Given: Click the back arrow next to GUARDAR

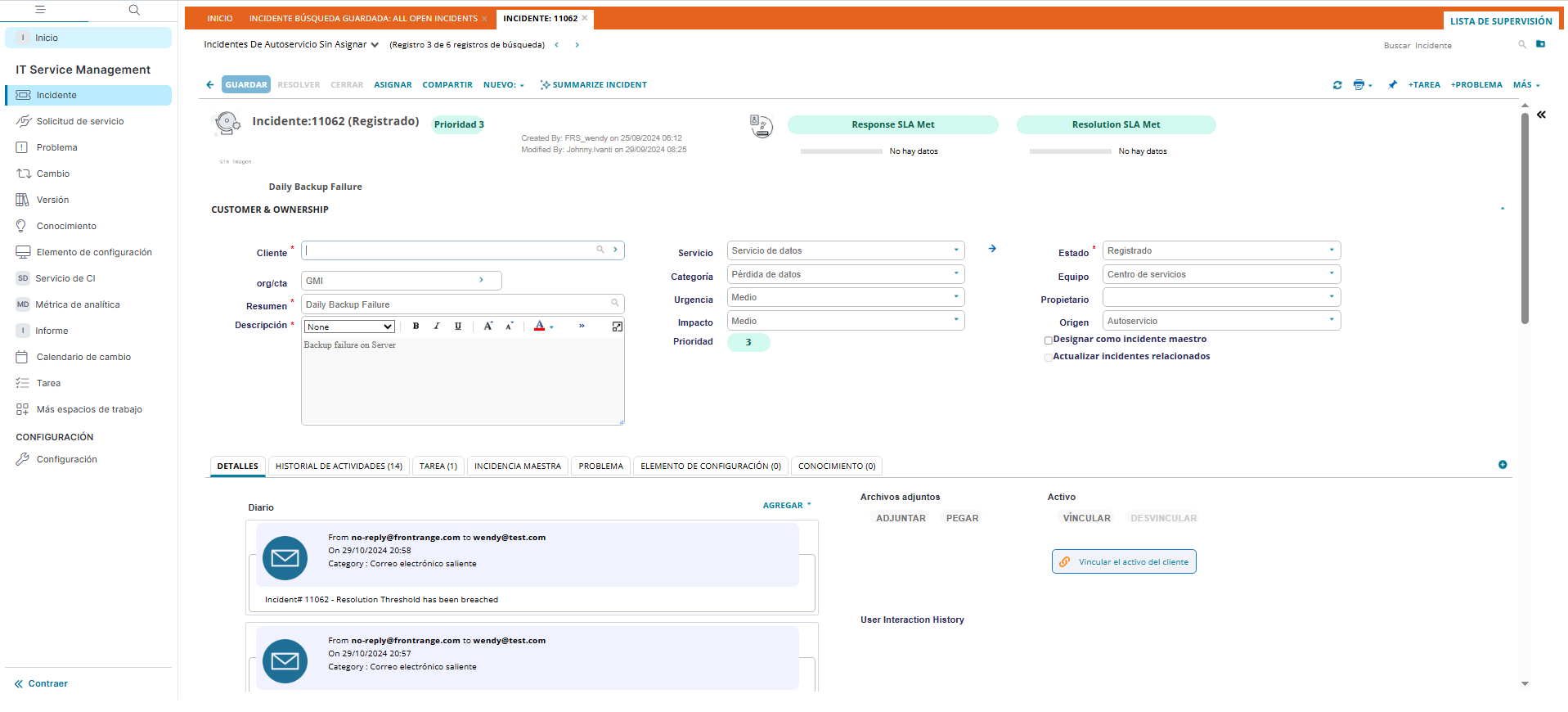Looking at the screenshot, I should coord(210,85).
